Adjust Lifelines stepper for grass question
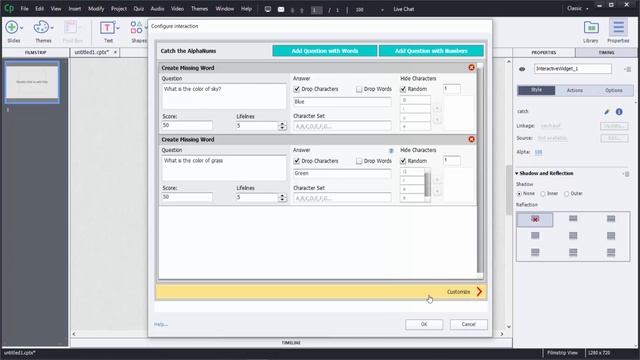This screenshot has width=640, height=360. 282,198
